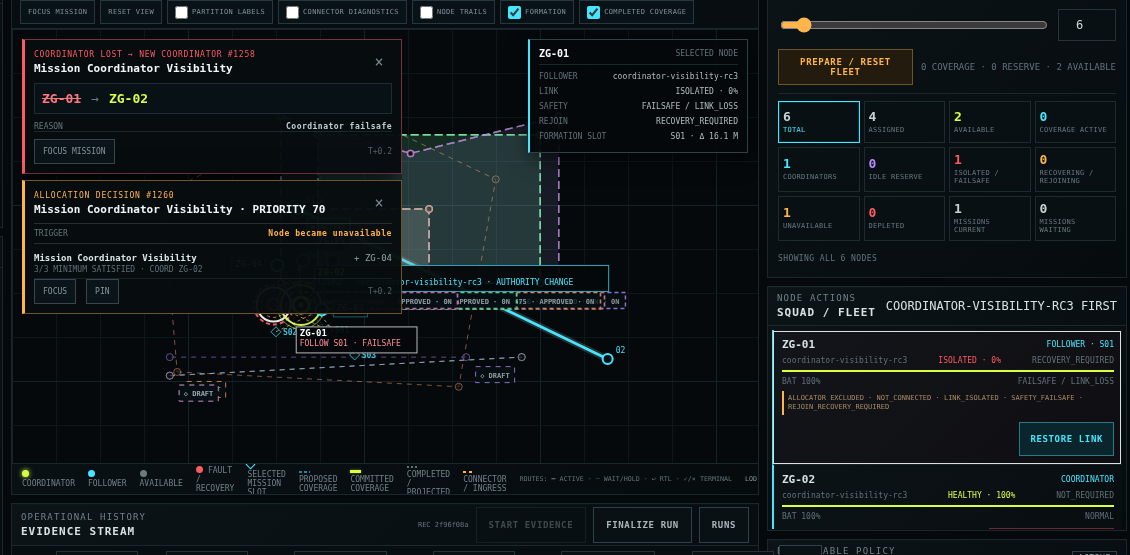The width and height of the screenshot is (1130, 555).
Task: Adjust the fleet size slider handle
Action: (x=803, y=25)
